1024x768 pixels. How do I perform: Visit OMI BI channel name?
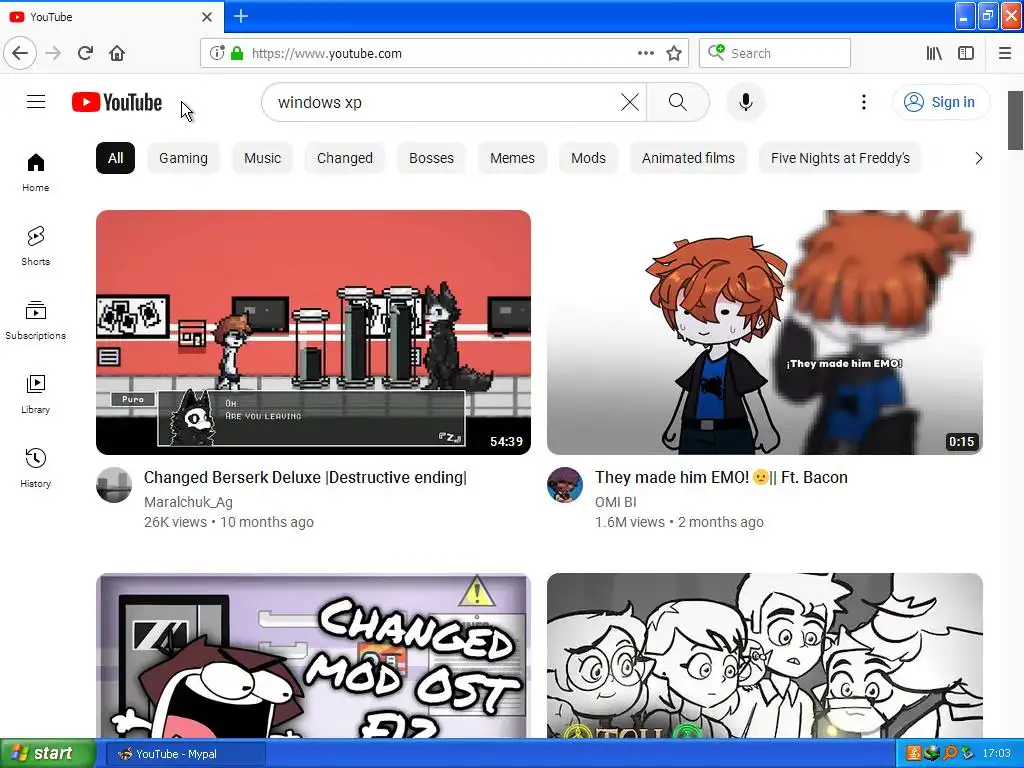(x=615, y=502)
